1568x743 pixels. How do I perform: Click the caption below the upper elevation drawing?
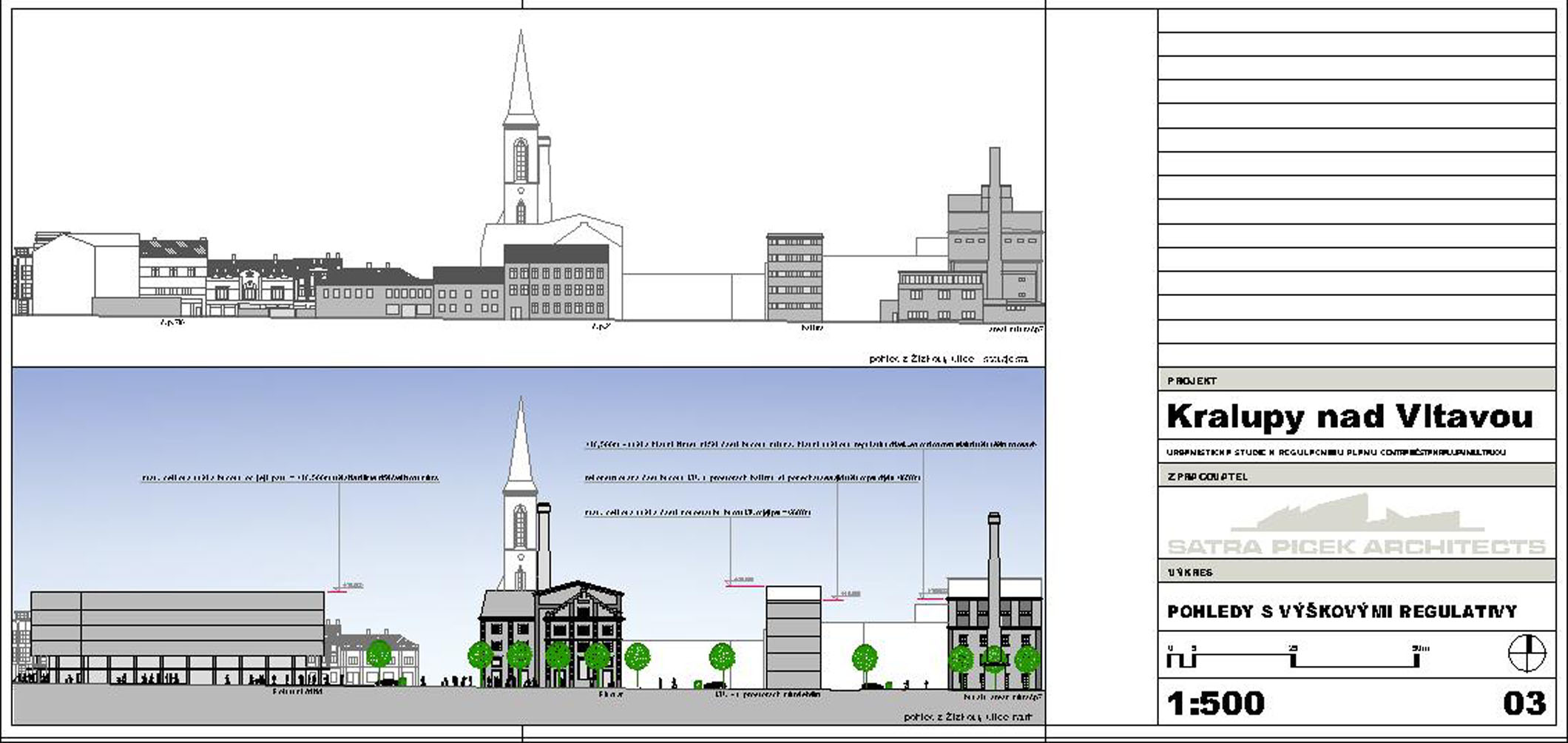[x=948, y=359]
